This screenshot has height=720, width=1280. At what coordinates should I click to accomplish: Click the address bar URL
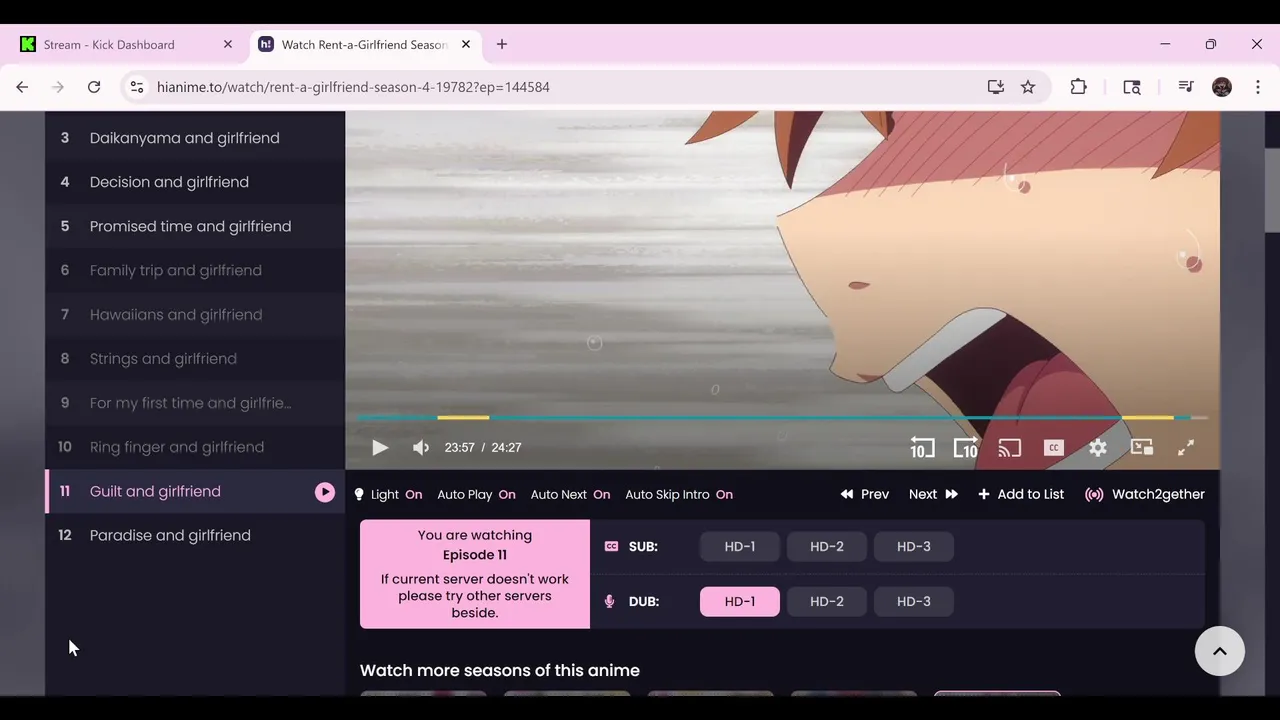[x=353, y=87]
